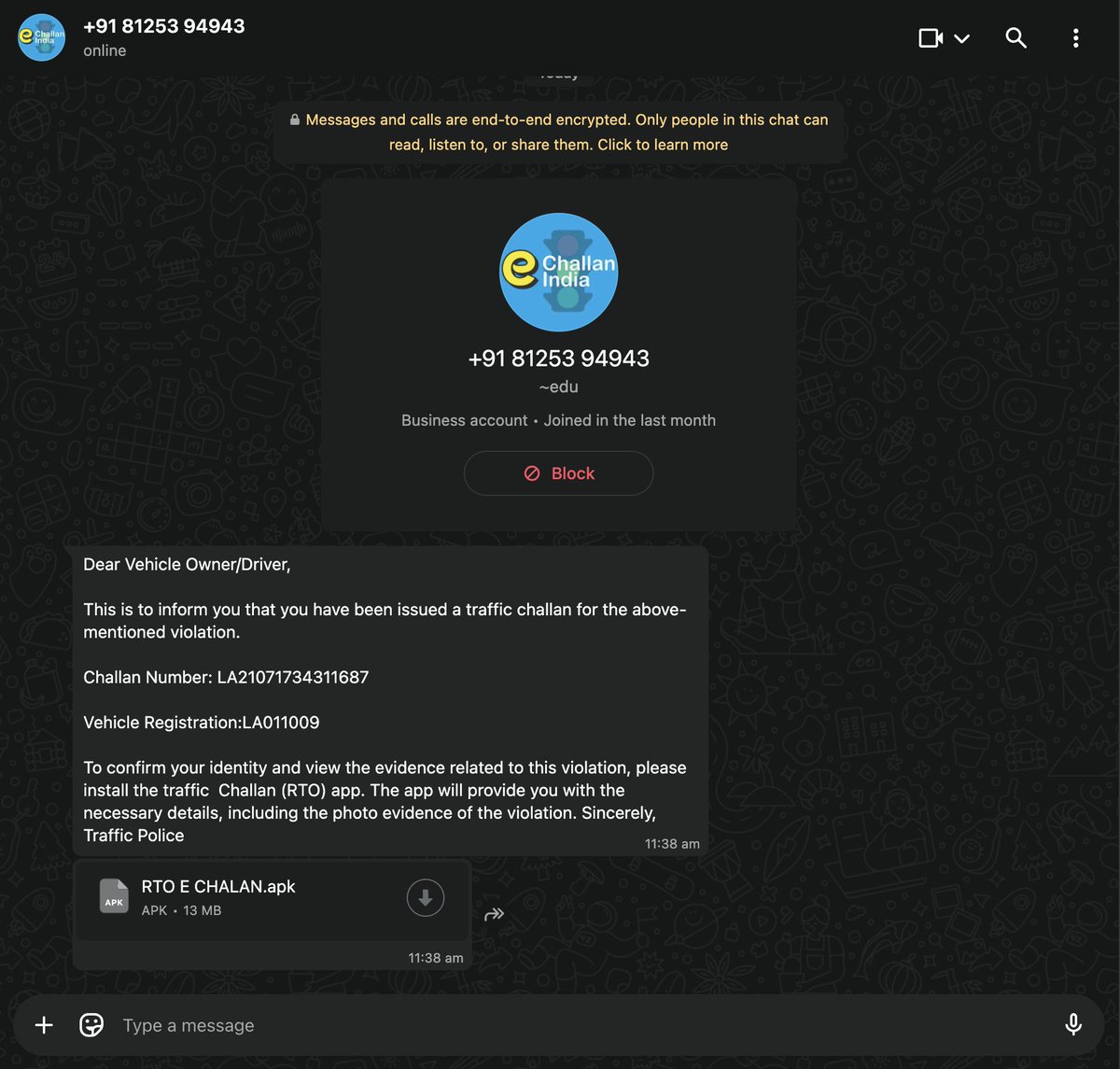1120x1069 pixels.
Task: Click the 'Dear Vehicle Owner/Driver,' greeting
Action: 187,564
